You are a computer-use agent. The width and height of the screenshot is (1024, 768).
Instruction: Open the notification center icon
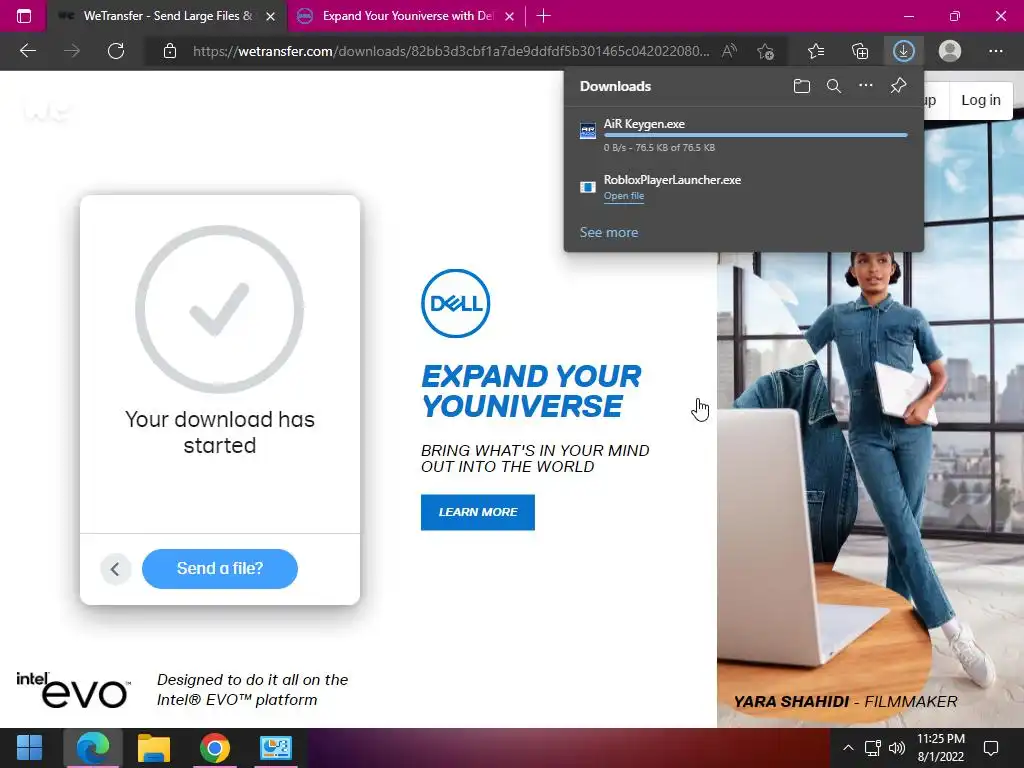[991, 748]
